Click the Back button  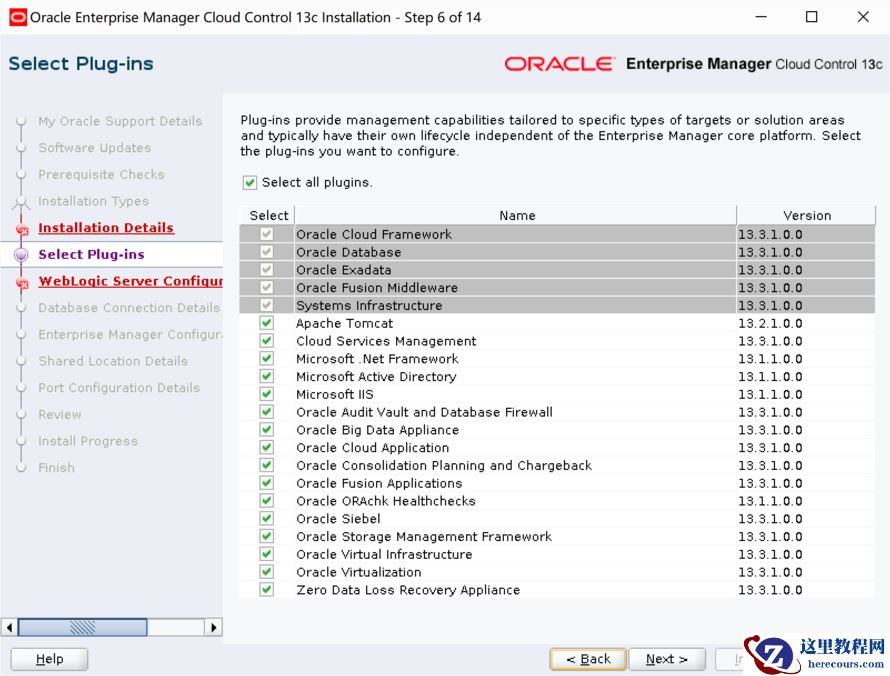click(x=588, y=659)
